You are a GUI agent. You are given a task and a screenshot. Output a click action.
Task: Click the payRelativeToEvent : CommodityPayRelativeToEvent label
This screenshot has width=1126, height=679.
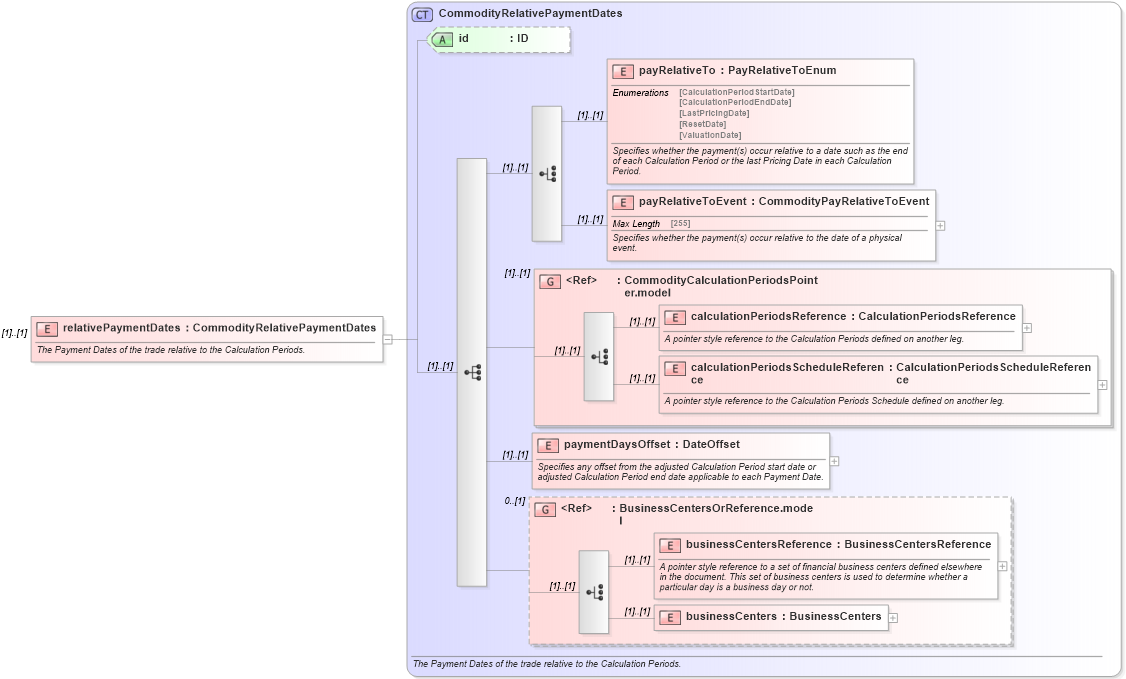(x=784, y=202)
